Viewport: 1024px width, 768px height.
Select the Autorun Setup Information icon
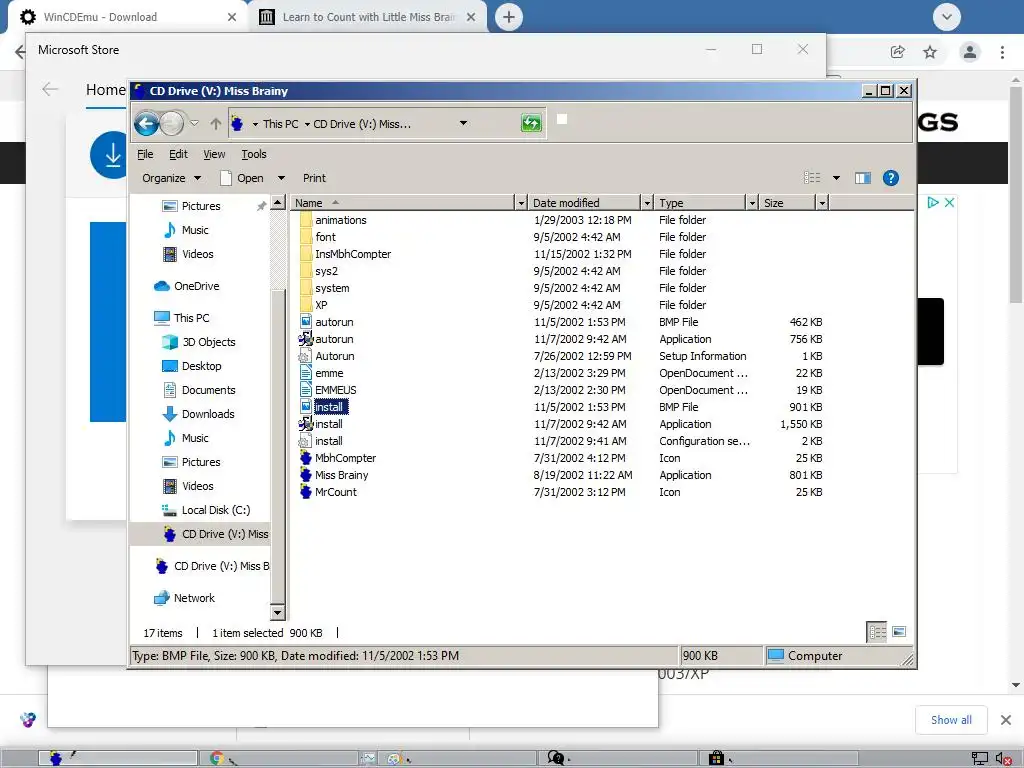(305, 356)
